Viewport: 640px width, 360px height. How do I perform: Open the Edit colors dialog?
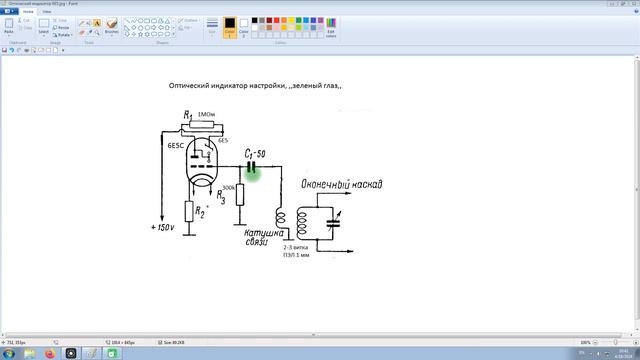pyautogui.click(x=331, y=28)
